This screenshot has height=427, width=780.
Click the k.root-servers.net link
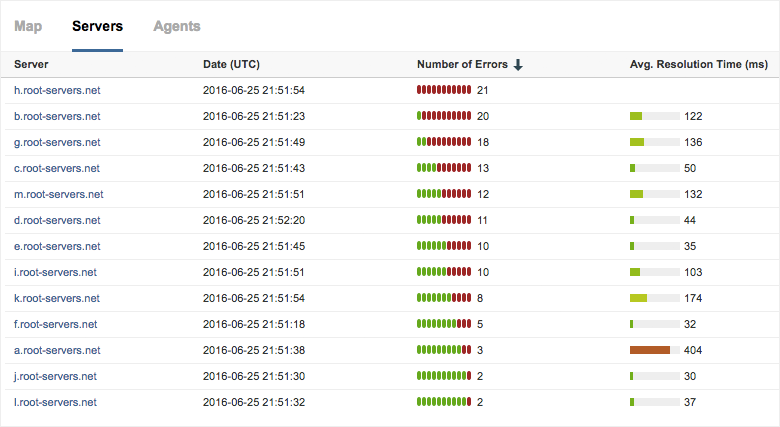click(57, 298)
